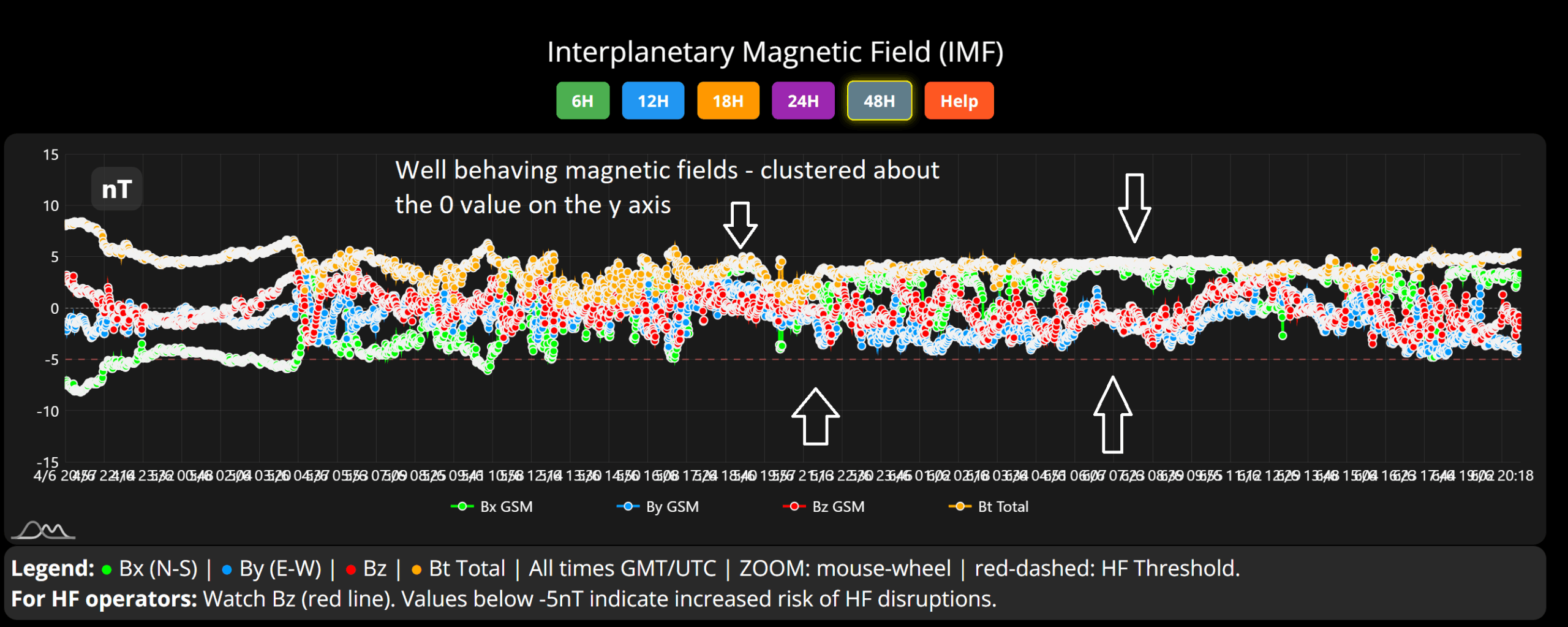Show the 18H time range

(x=728, y=101)
